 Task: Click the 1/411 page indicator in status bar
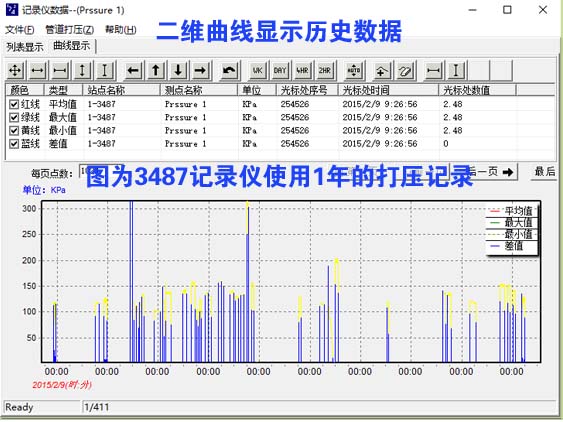click(96, 407)
